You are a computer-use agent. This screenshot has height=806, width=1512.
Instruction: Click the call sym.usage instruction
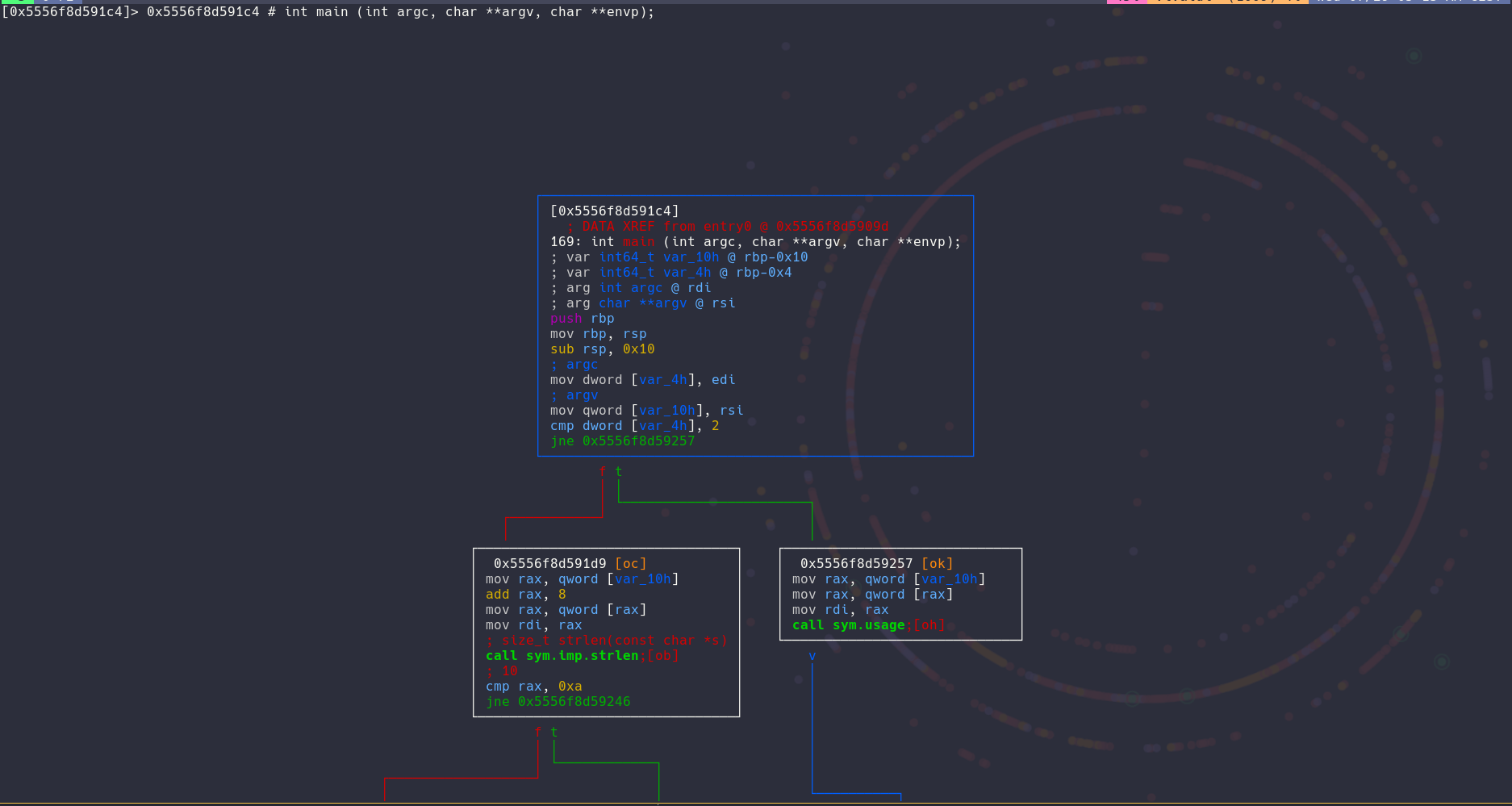pyautogui.click(x=848, y=625)
